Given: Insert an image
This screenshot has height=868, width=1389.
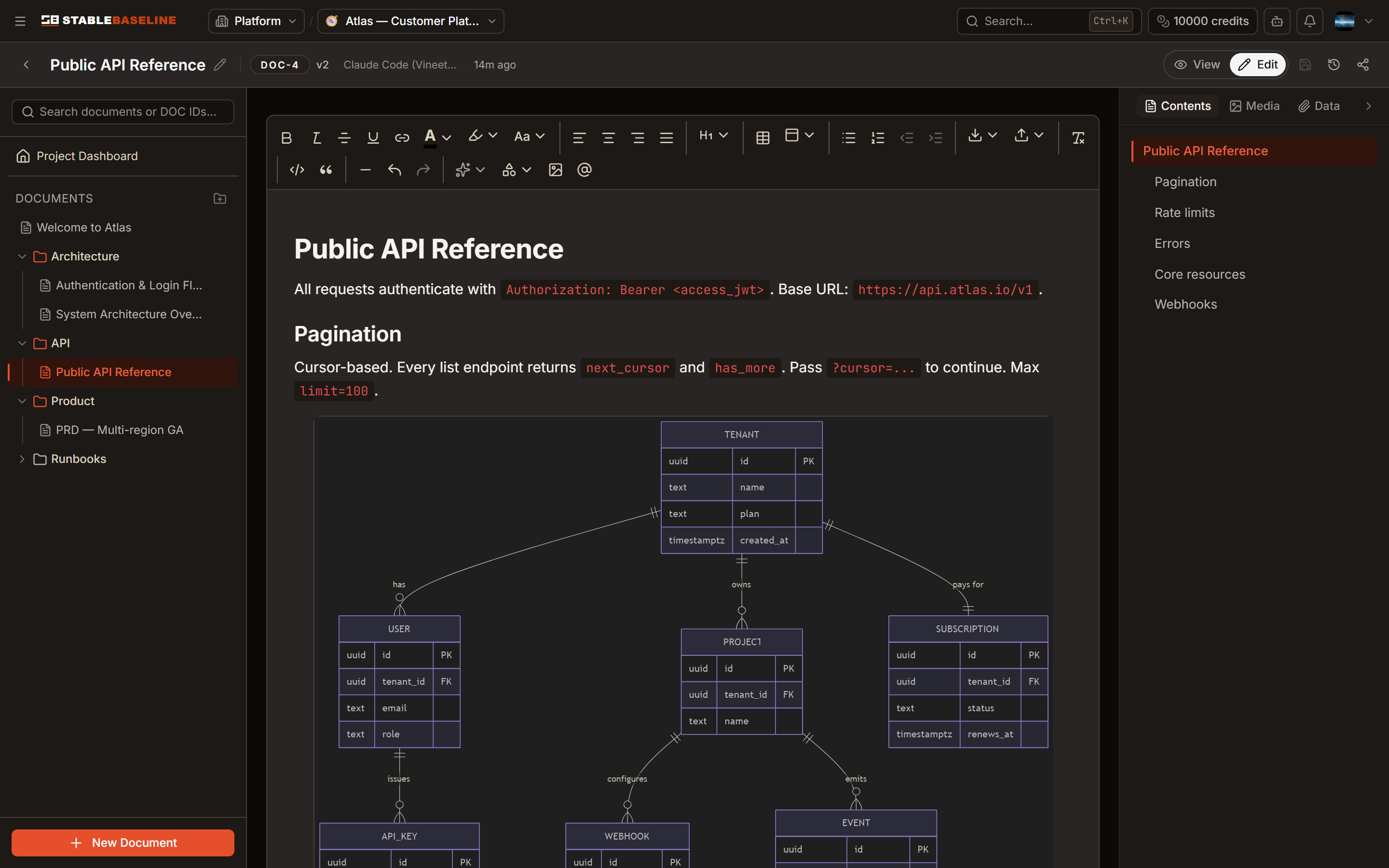Looking at the screenshot, I should [556, 170].
